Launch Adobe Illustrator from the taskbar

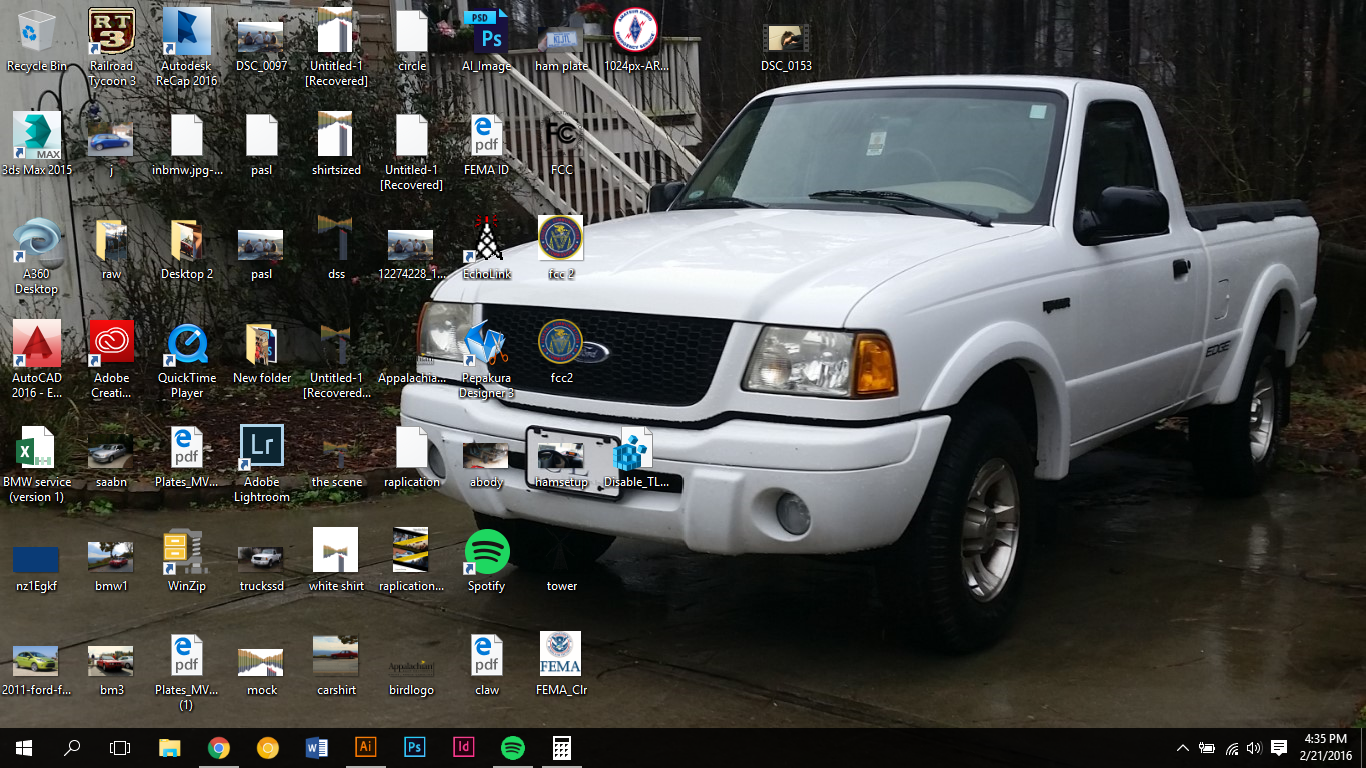(366, 748)
